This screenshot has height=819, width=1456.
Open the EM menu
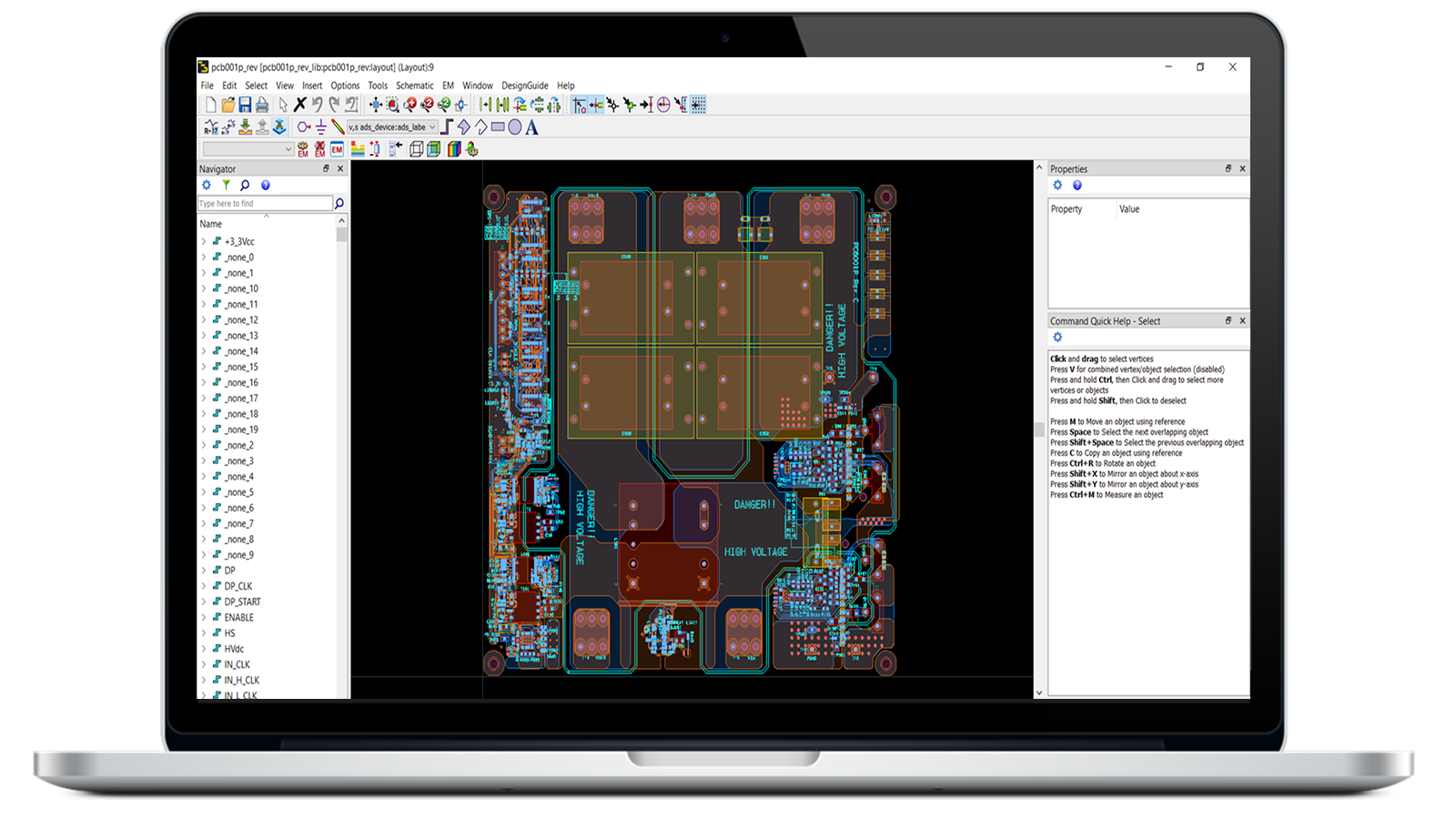point(448,86)
